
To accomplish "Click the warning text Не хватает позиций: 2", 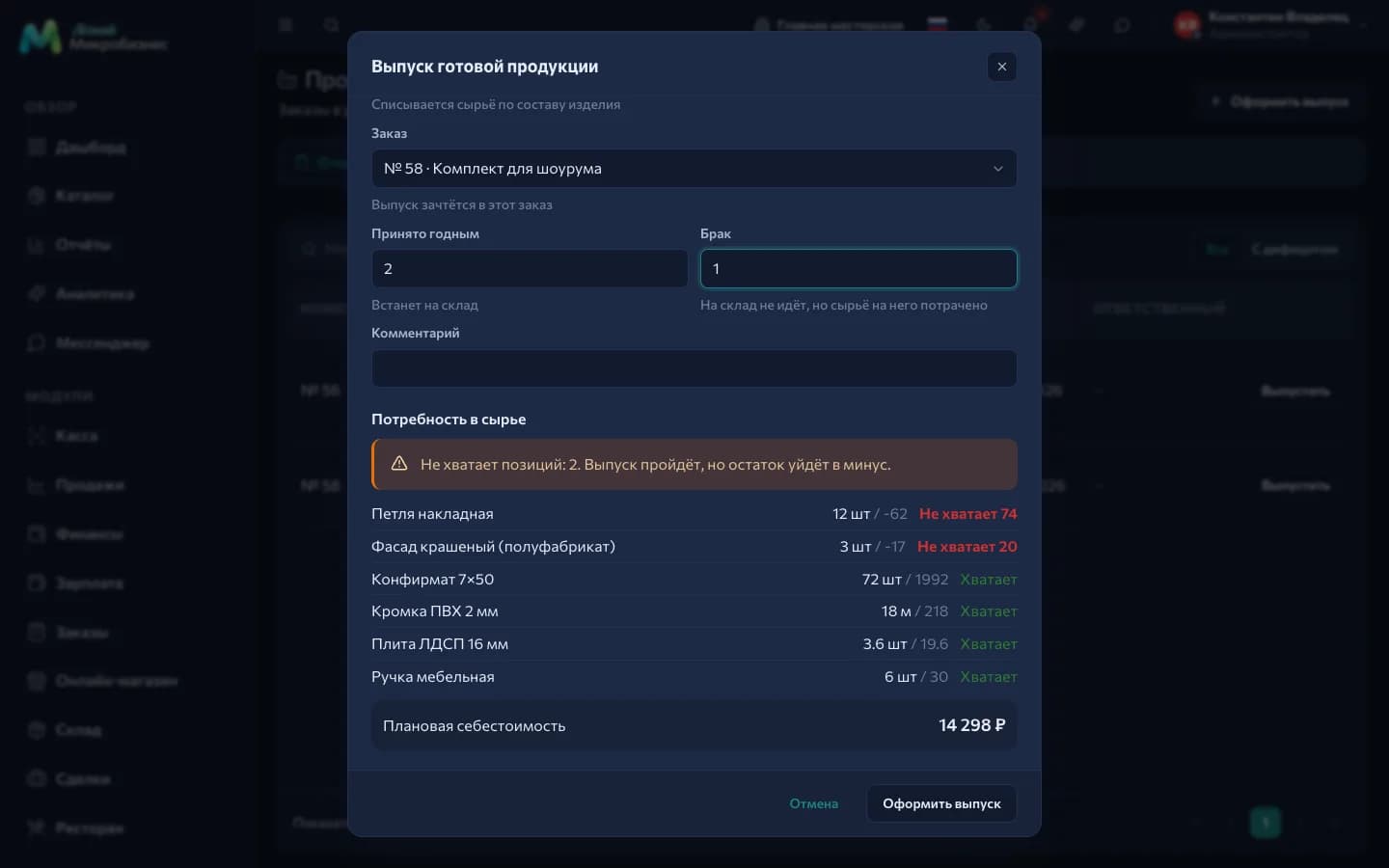I will [x=656, y=464].
